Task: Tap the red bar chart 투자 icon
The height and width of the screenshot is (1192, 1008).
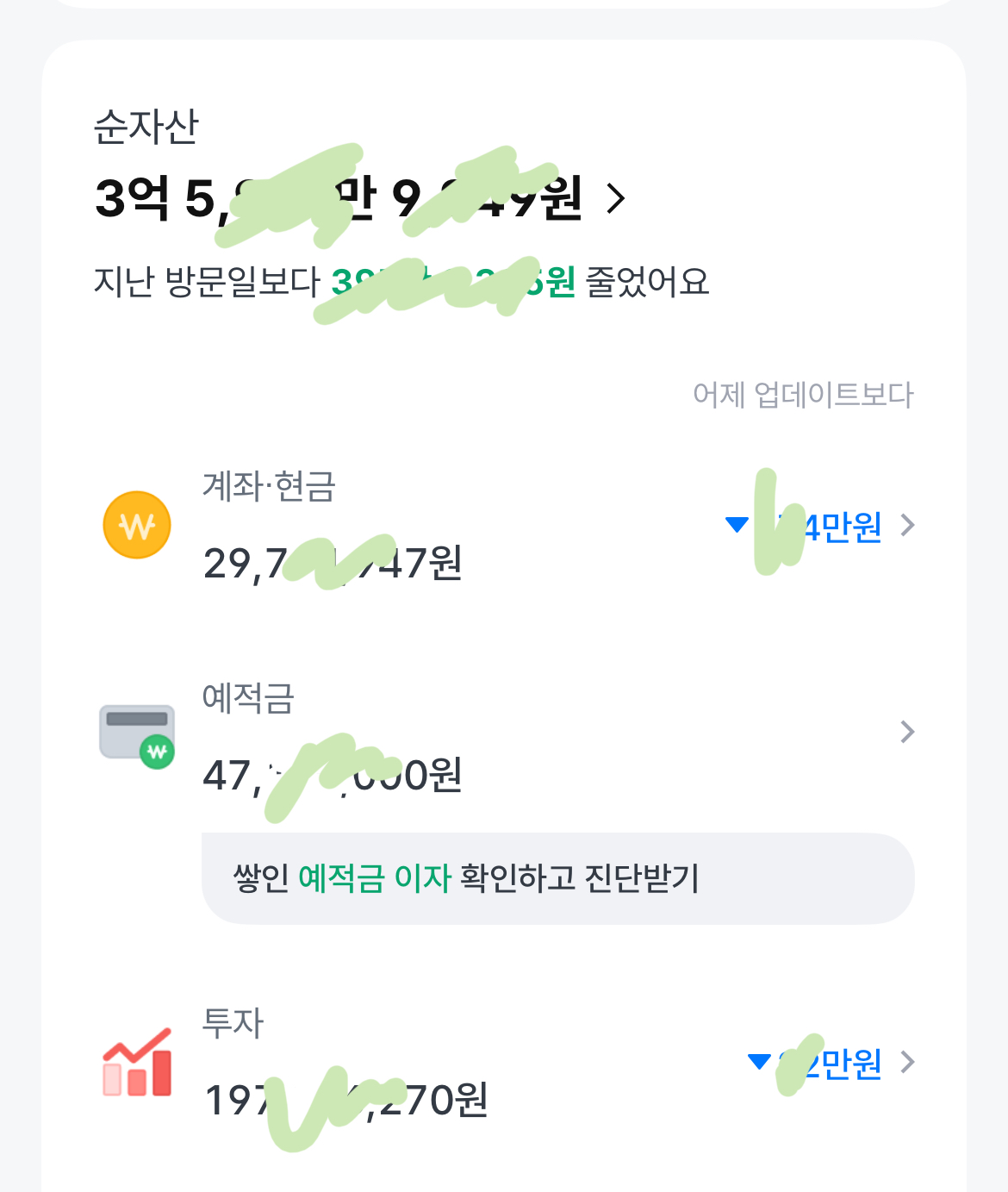Action: point(137,1063)
